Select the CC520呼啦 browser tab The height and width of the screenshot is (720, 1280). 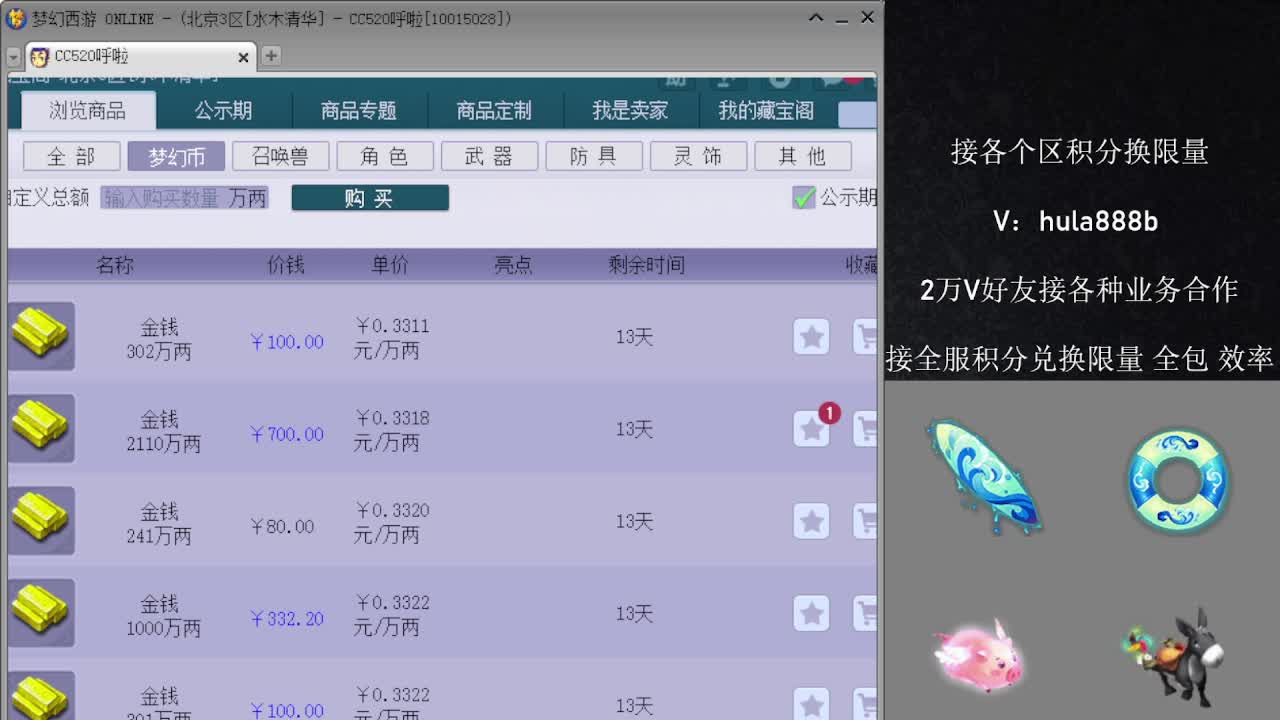coord(140,57)
